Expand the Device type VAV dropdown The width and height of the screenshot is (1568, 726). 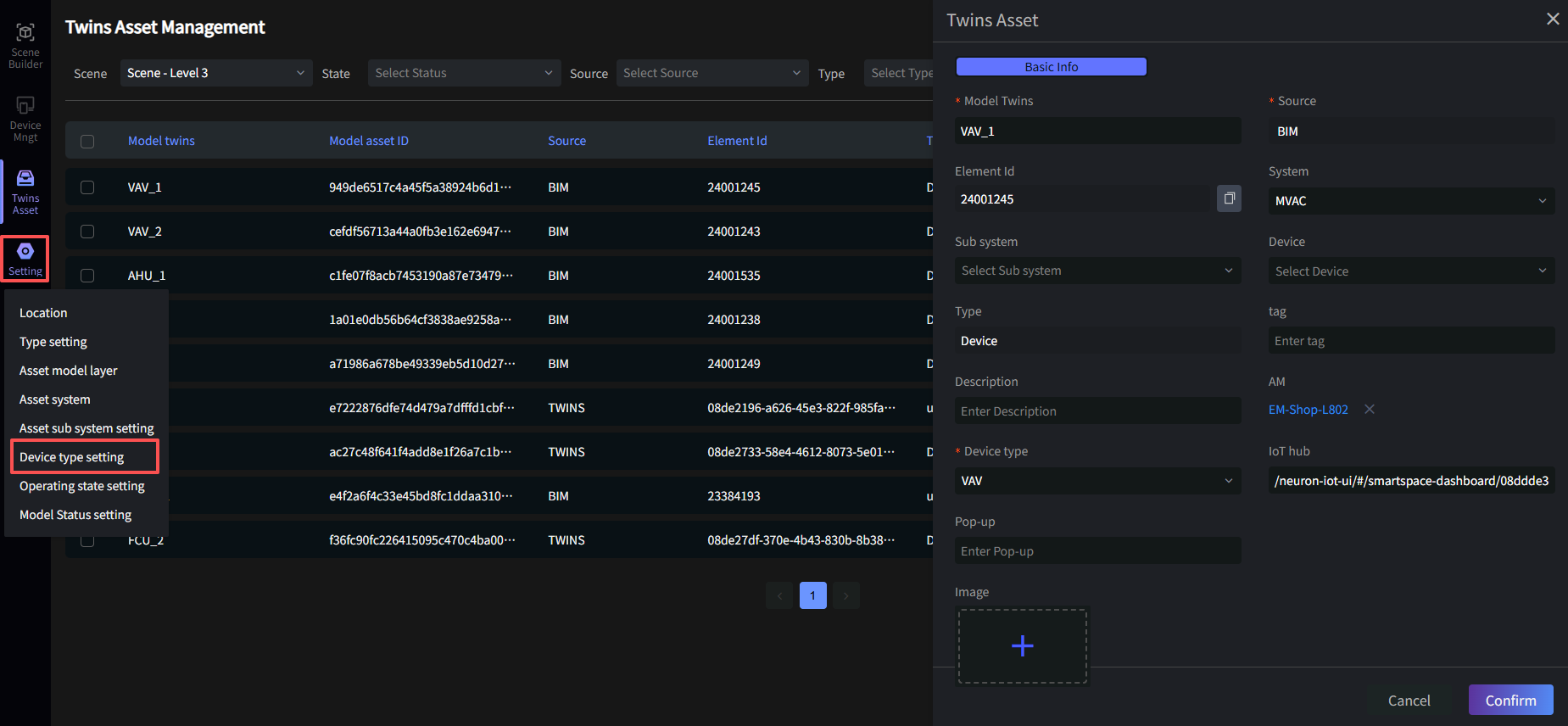(x=1097, y=481)
